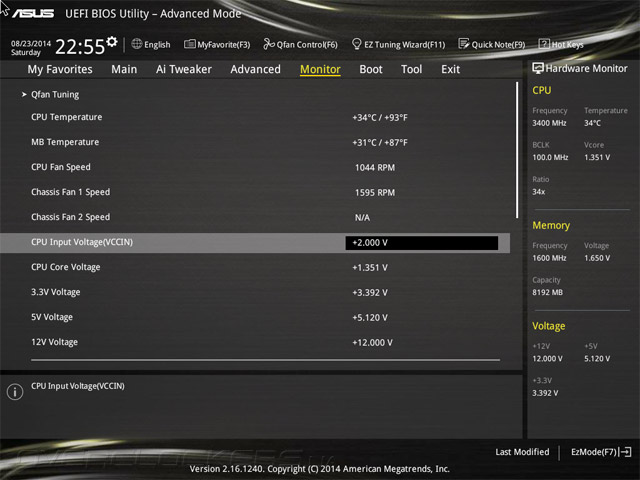Click the 1595 RPM value
640x480 pixels.
point(375,192)
